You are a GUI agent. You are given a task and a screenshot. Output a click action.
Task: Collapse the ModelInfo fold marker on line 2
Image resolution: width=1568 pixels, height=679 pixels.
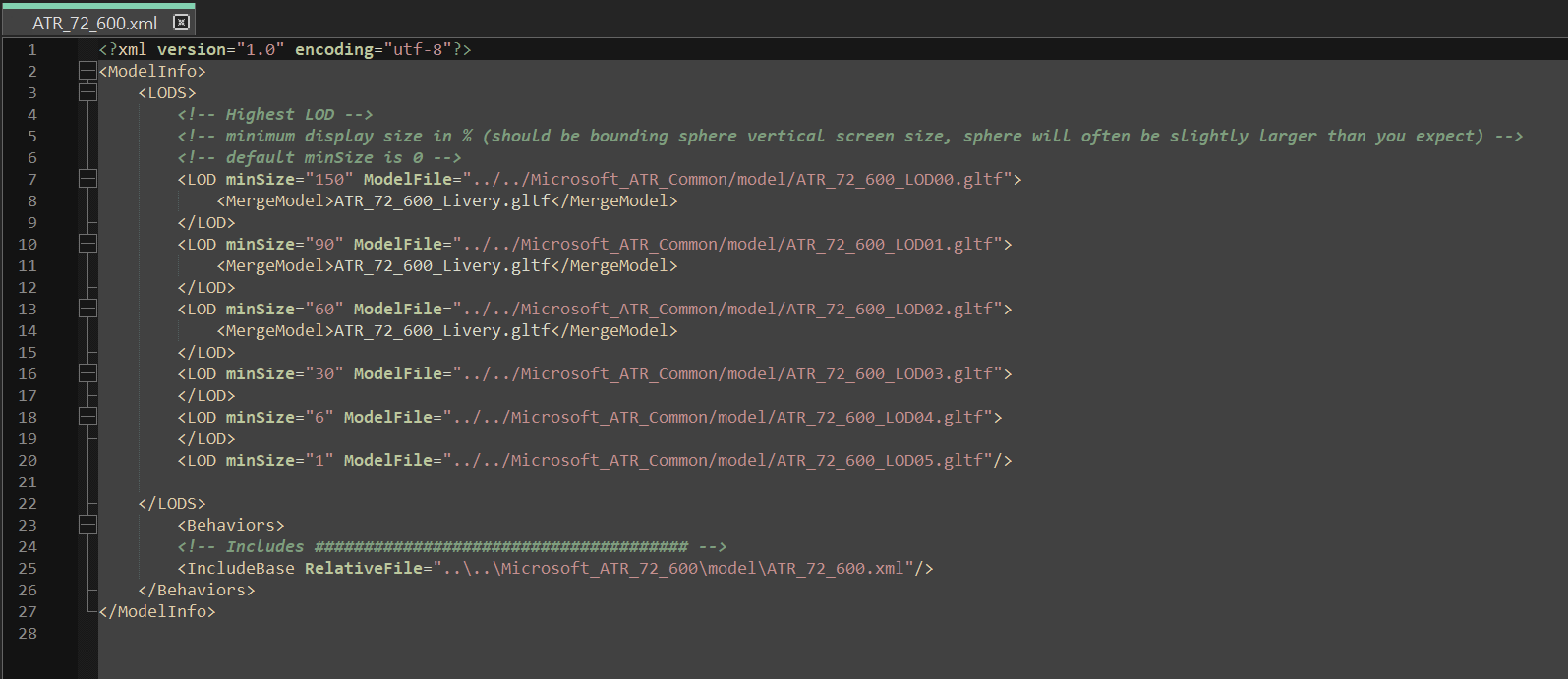click(x=87, y=71)
